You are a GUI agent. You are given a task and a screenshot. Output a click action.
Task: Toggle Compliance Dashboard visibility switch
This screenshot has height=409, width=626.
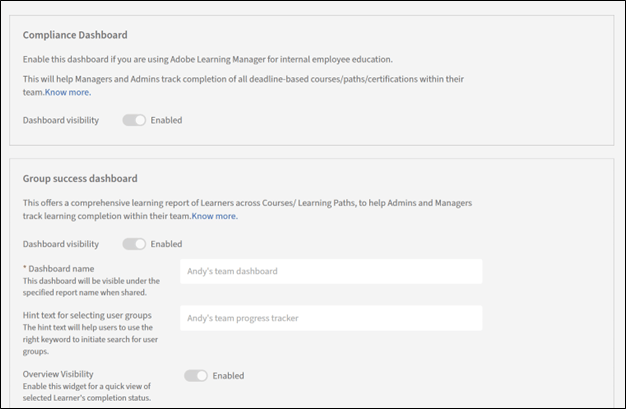tap(134, 120)
